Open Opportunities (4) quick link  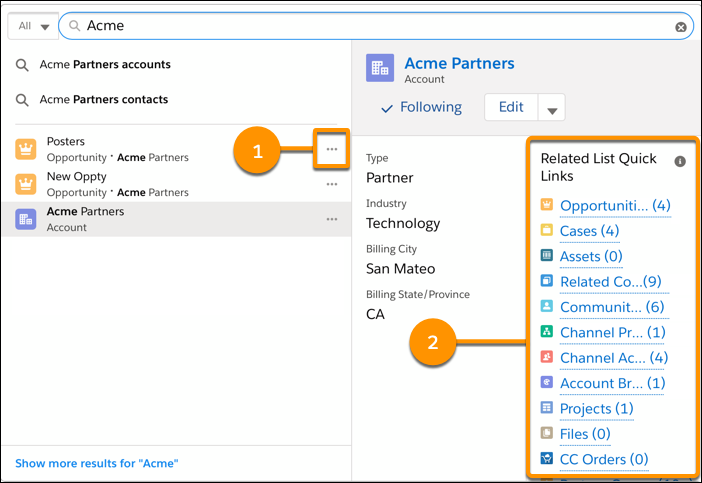(615, 206)
